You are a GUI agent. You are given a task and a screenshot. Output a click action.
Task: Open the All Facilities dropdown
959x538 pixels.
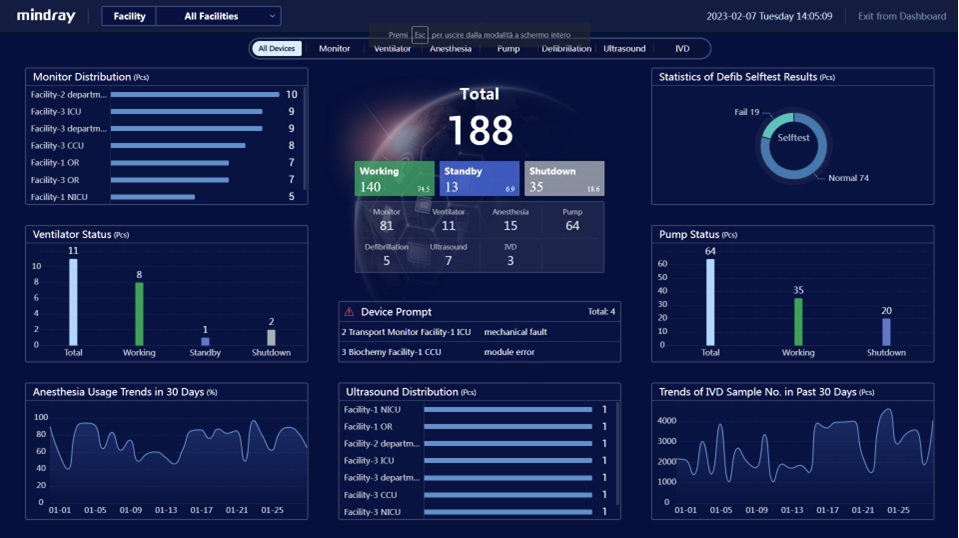pos(218,16)
